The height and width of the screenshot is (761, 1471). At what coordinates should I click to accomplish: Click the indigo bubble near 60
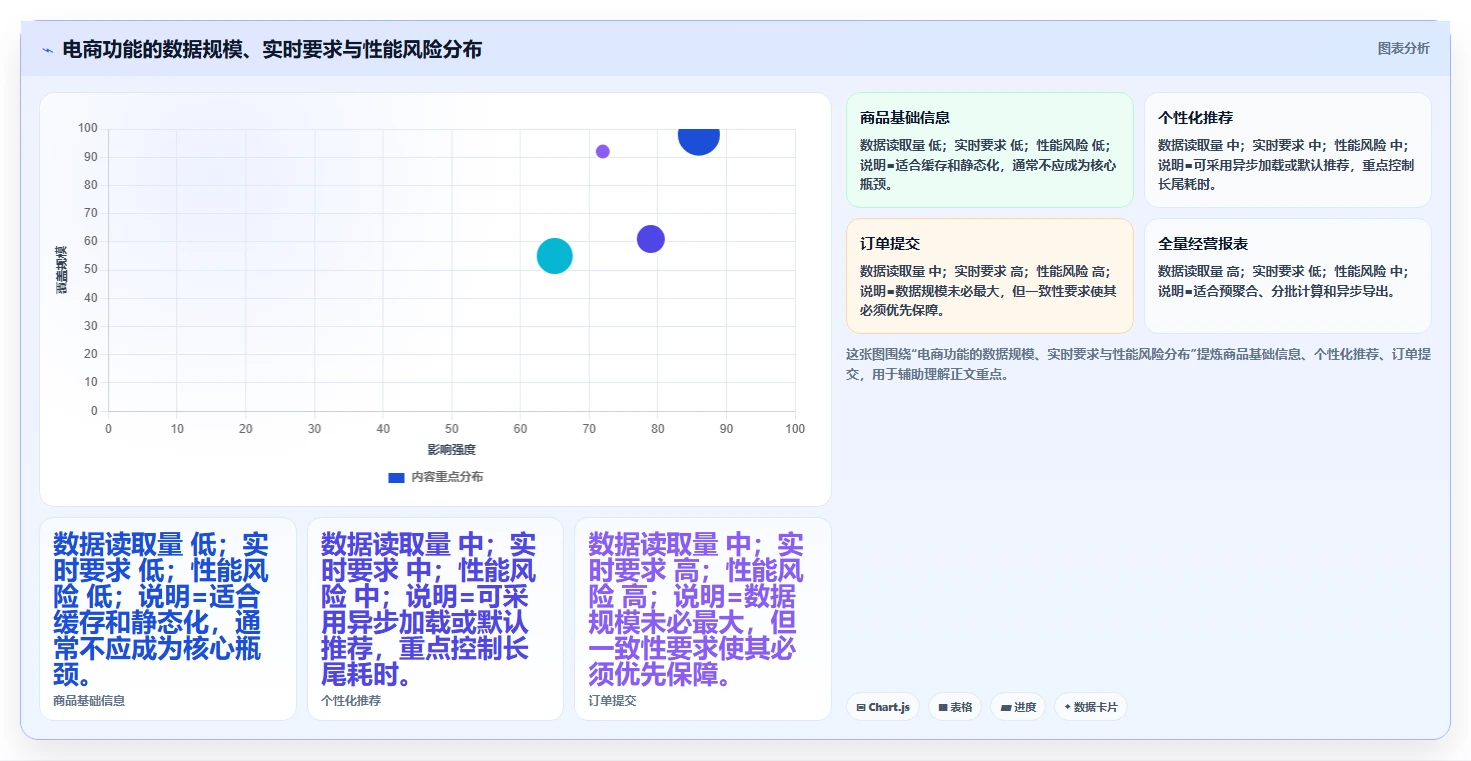[x=651, y=239]
